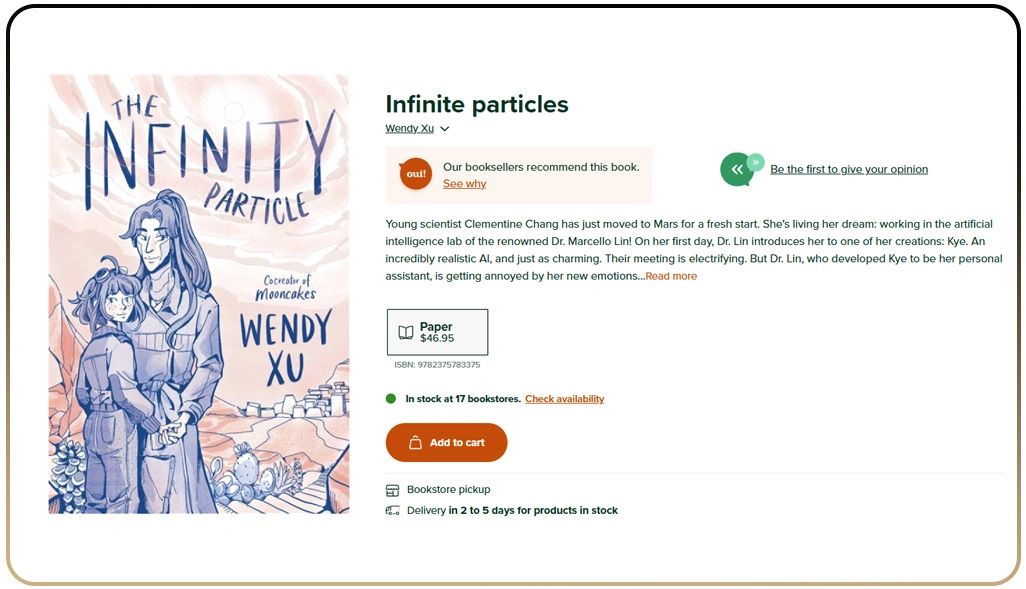The height and width of the screenshot is (589, 1026).
Task: Click the orange 'oui!' recommendation badge
Action: coord(415,174)
